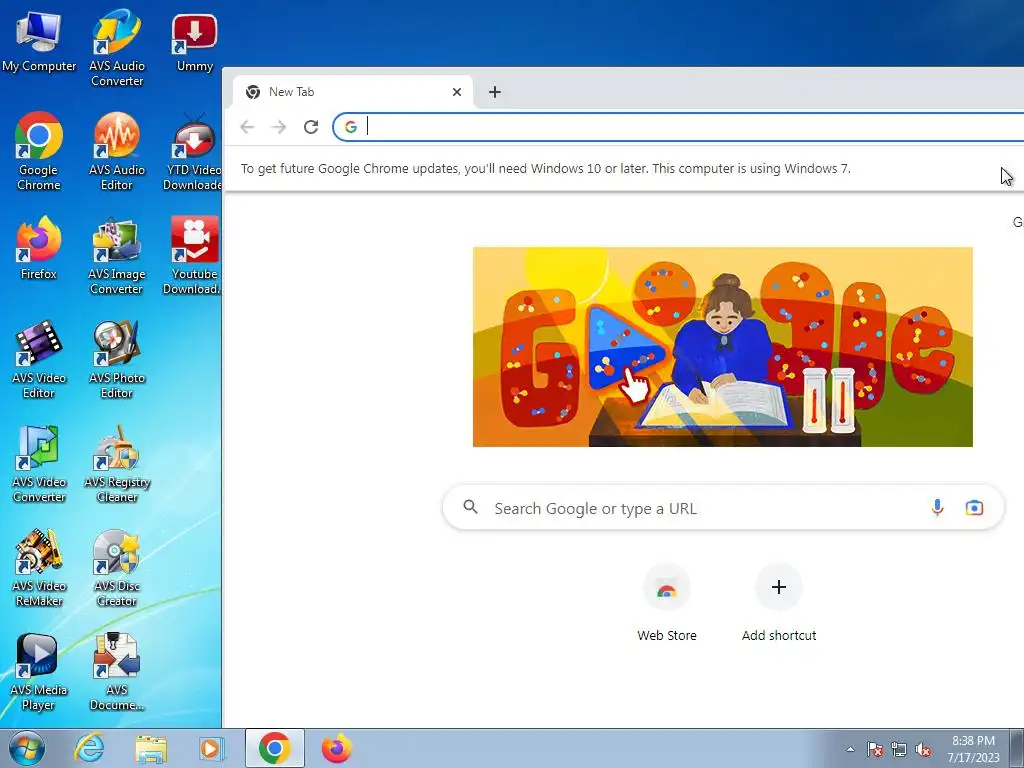Click Chrome icon in the taskbar

point(274,748)
